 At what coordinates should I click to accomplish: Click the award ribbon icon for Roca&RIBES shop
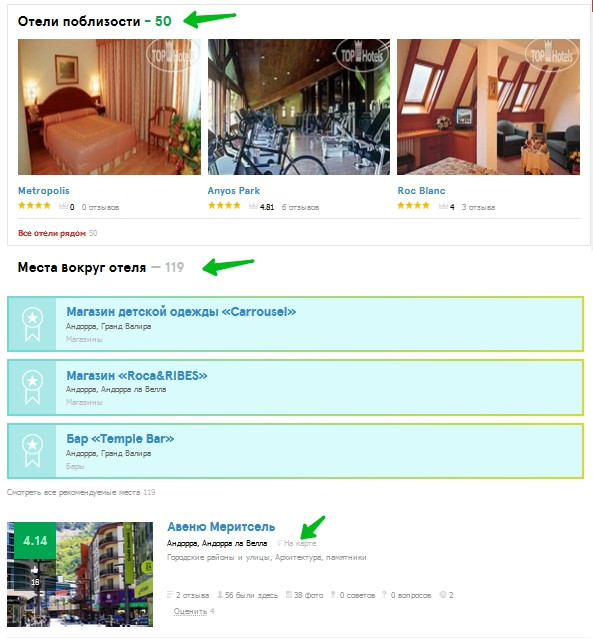point(32,387)
